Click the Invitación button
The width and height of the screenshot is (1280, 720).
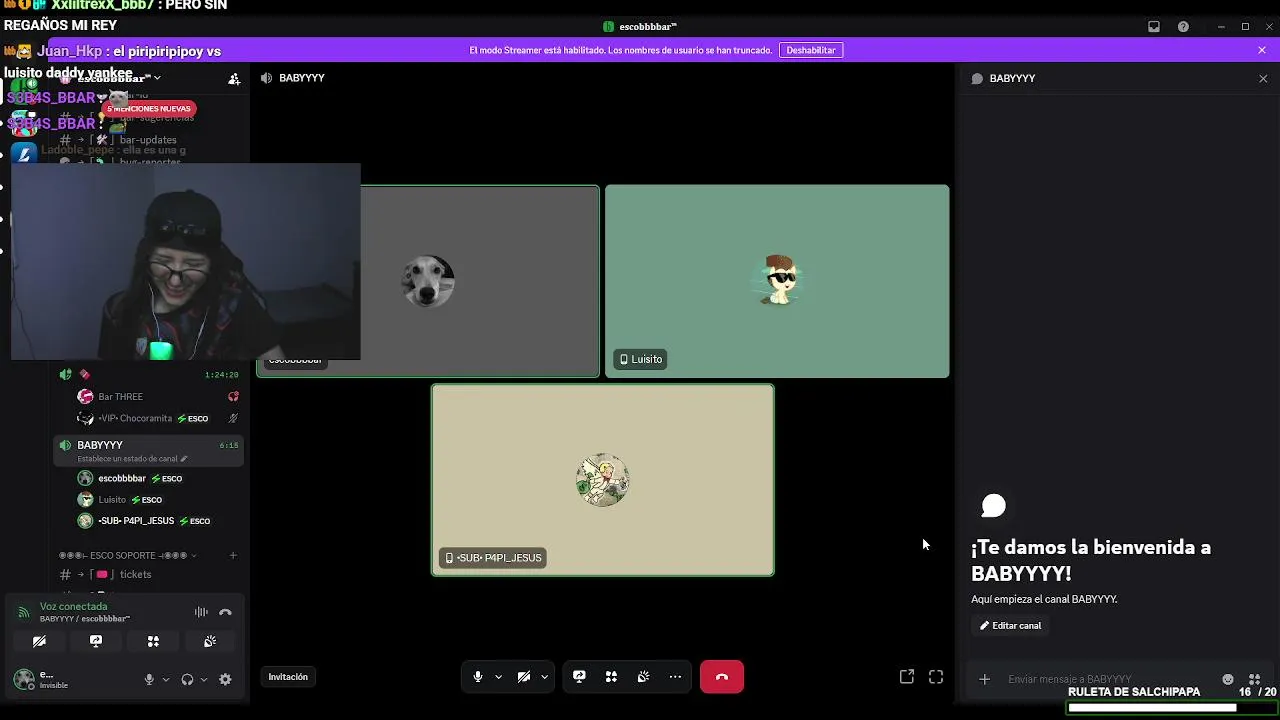(x=288, y=677)
